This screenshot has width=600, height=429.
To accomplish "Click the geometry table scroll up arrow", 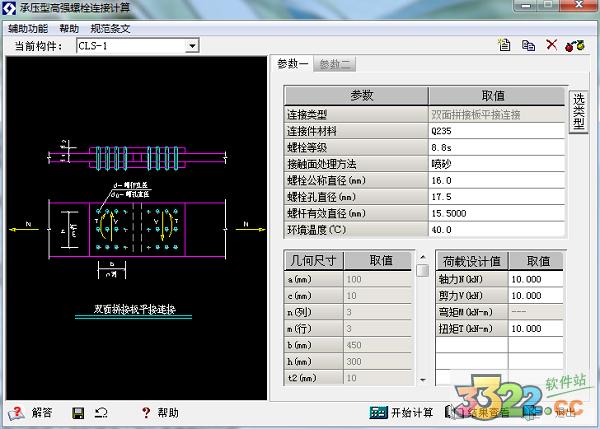I will pos(422,256).
